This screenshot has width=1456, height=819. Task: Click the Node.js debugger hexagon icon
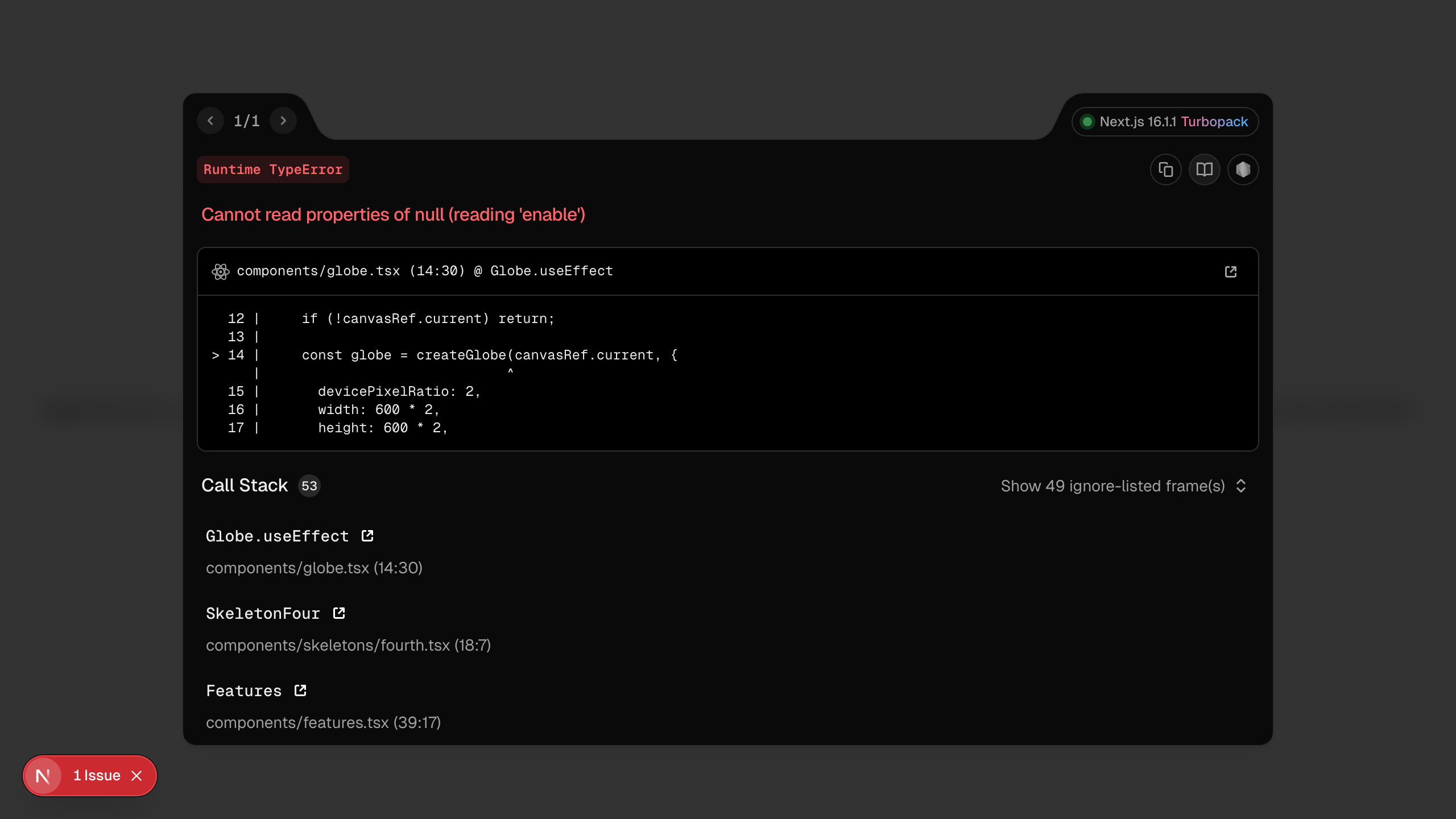(1243, 169)
